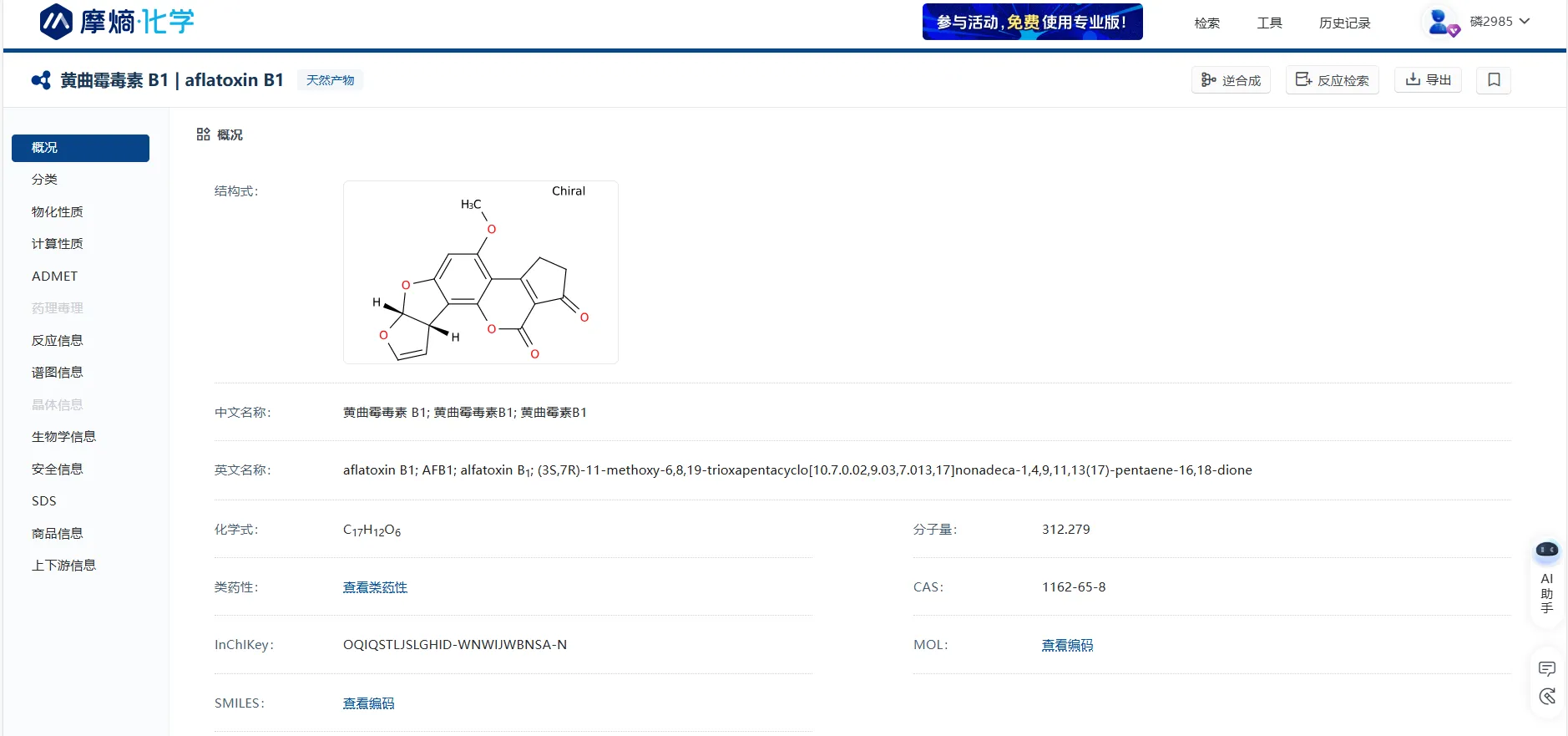Open the 参与活动 free pro promotion banner
Viewport: 1568px width, 736px height.
click(1032, 22)
